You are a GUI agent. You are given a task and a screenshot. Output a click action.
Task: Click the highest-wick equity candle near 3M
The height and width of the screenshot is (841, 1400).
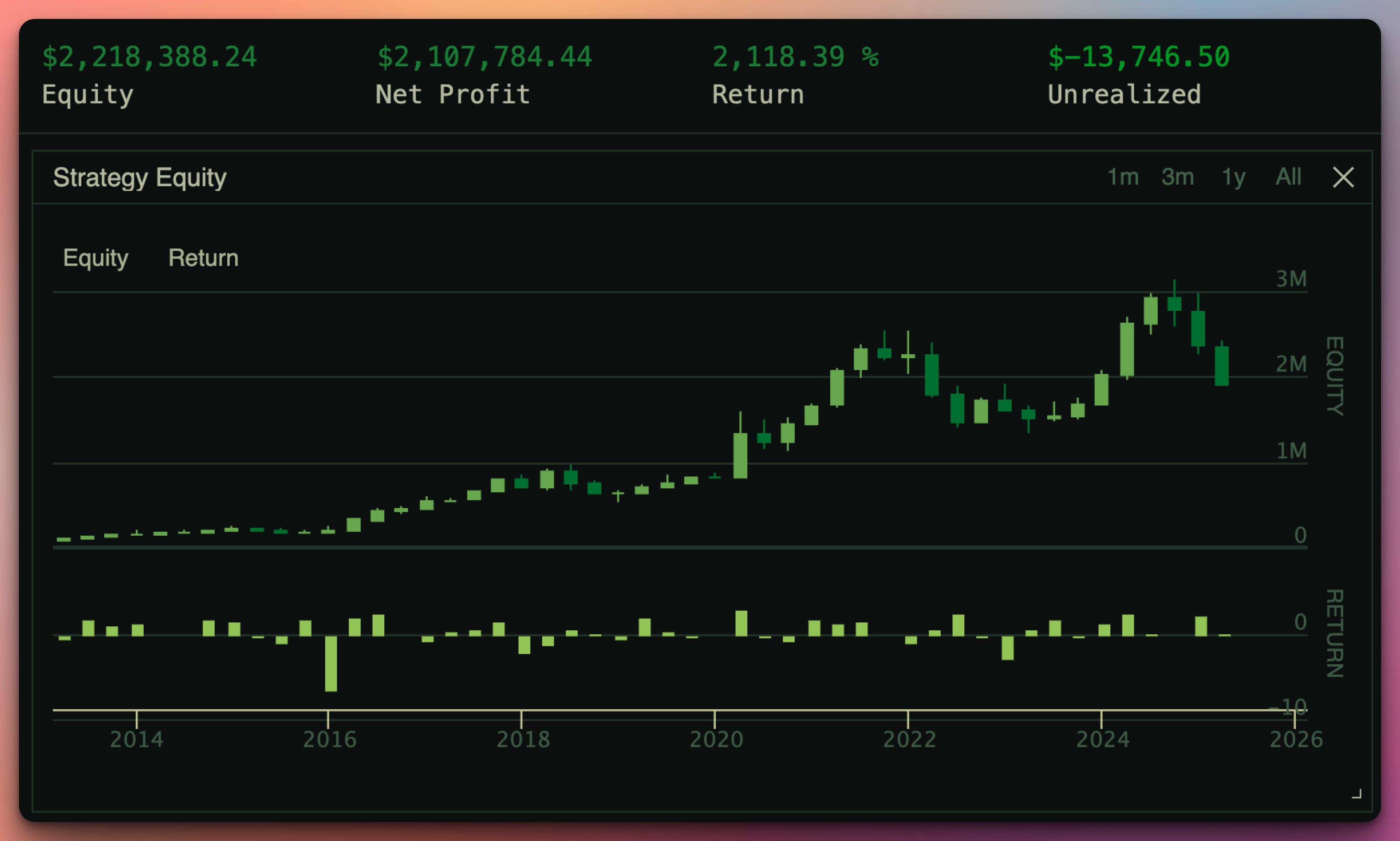click(x=1174, y=303)
